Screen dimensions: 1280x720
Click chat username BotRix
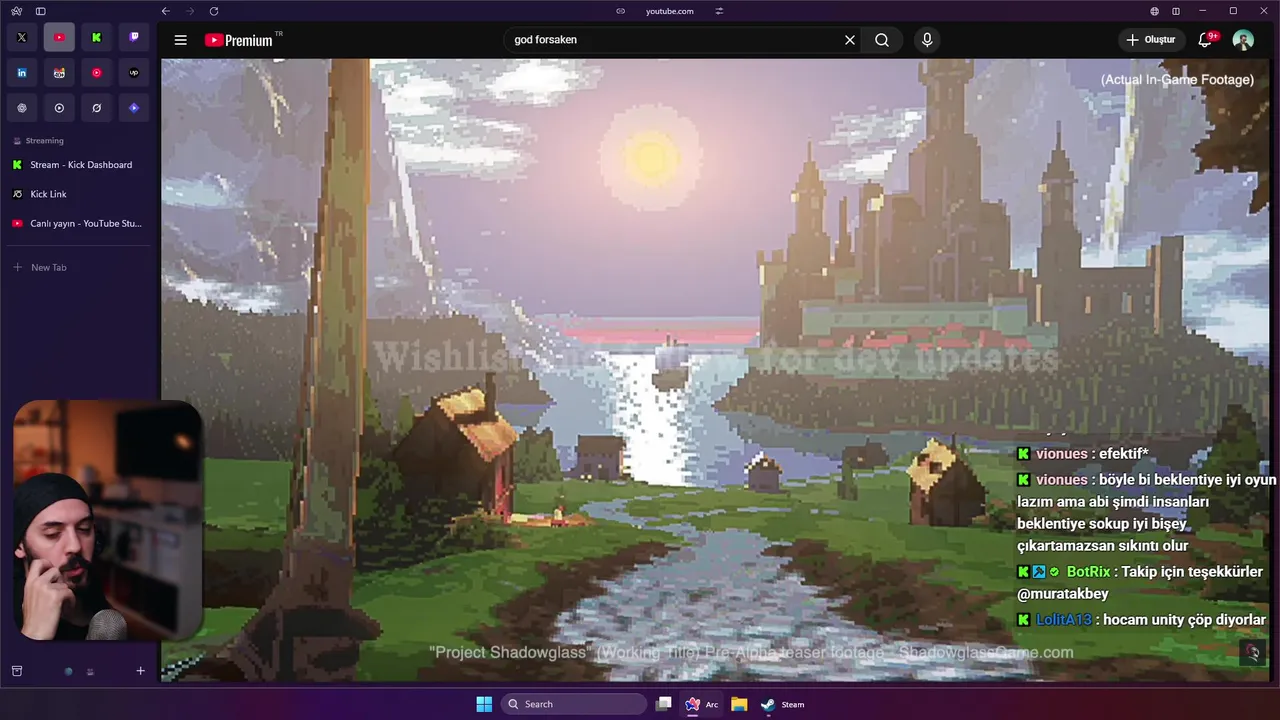[1088, 572]
